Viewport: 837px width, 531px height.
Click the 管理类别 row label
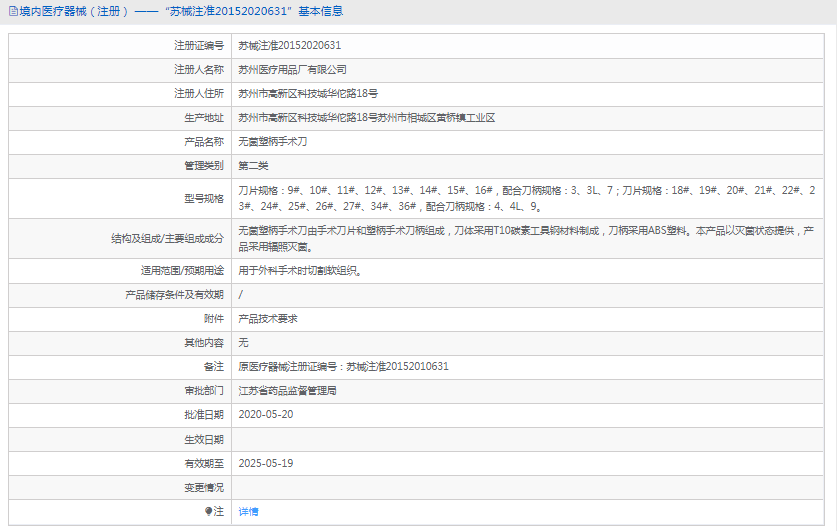tap(204, 166)
